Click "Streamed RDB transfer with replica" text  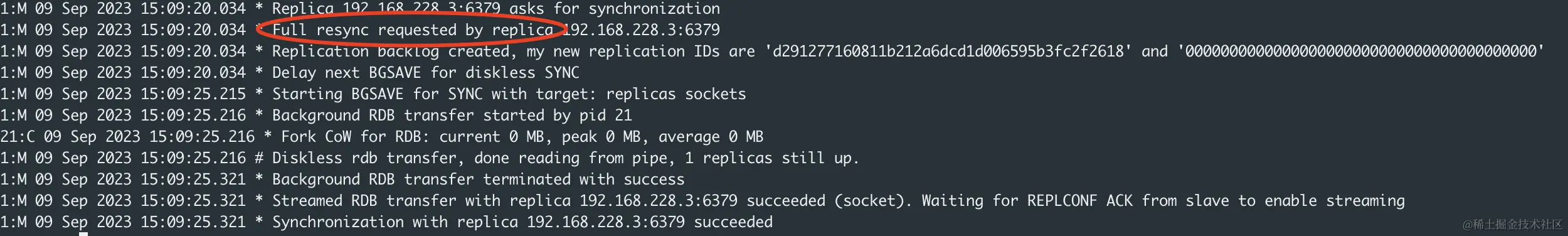pos(421,201)
